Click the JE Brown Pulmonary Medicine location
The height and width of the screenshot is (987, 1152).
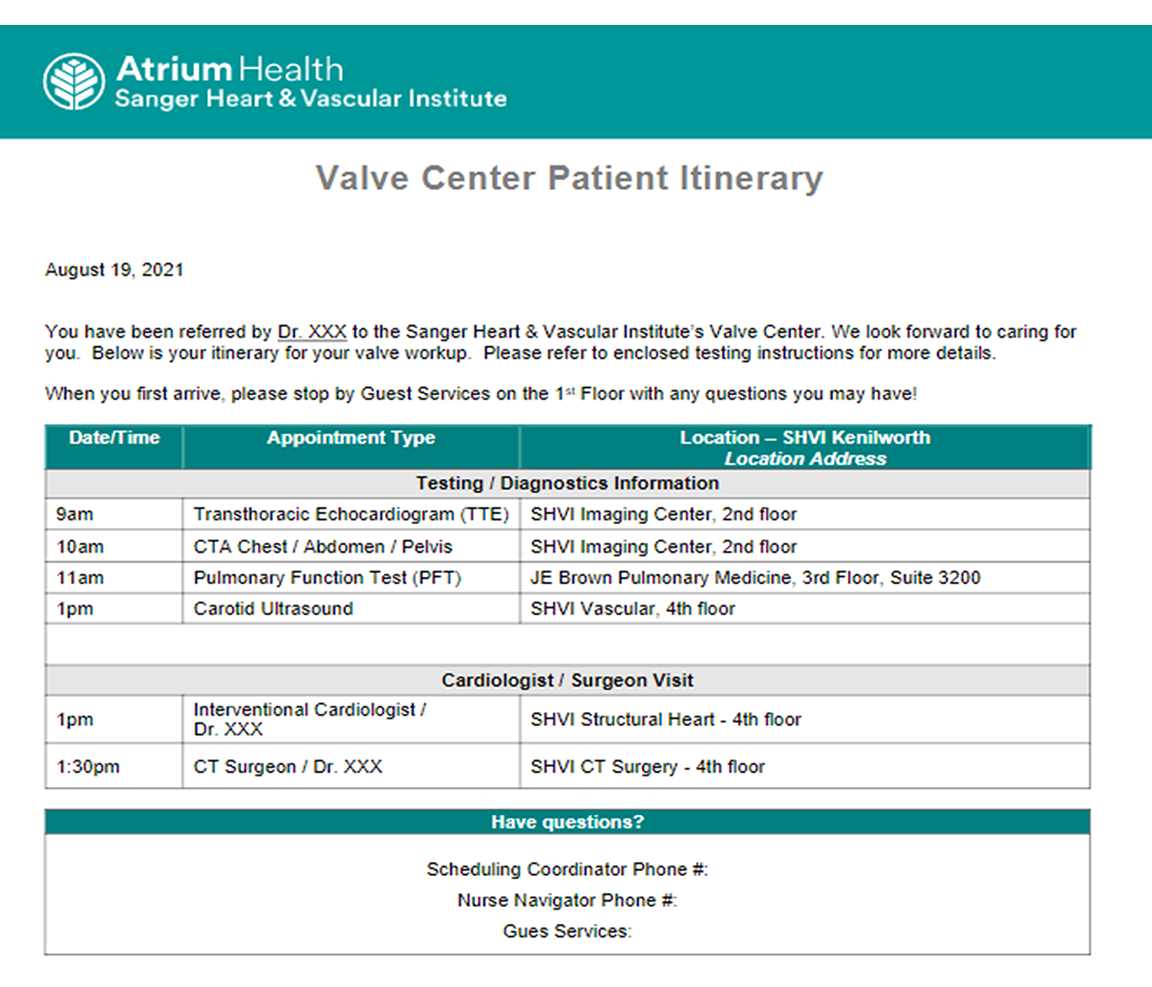tap(755, 578)
